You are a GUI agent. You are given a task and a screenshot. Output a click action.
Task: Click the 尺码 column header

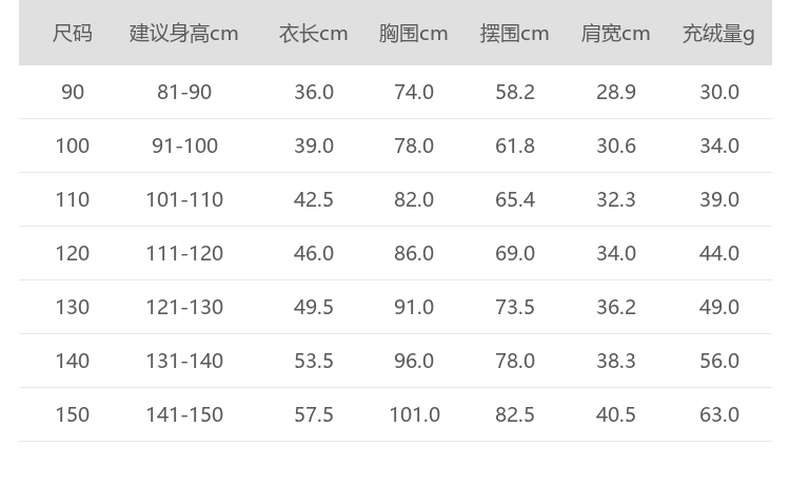pyautogui.click(x=72, y=33)
